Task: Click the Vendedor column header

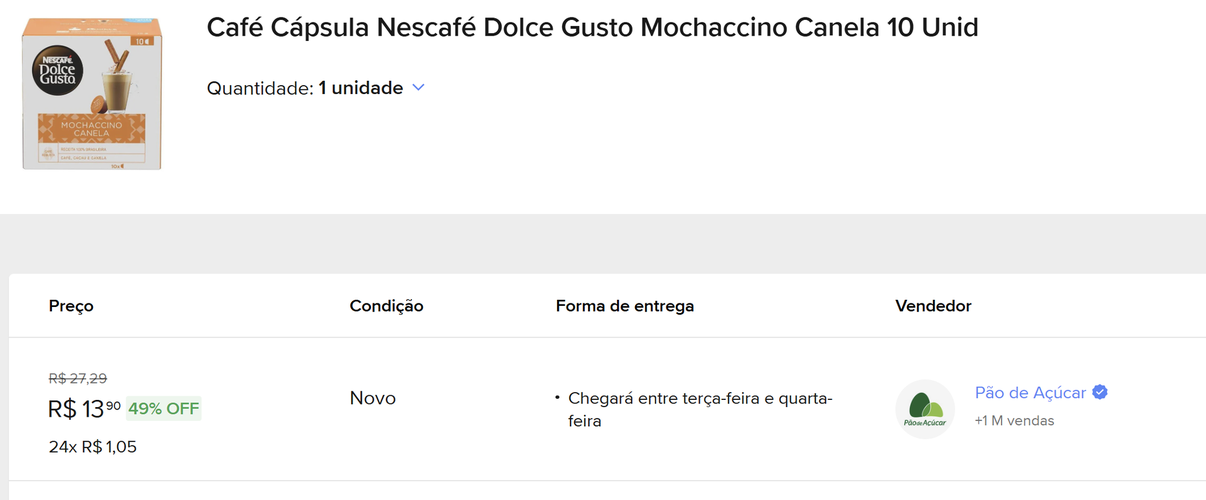Action: [933, 306]
